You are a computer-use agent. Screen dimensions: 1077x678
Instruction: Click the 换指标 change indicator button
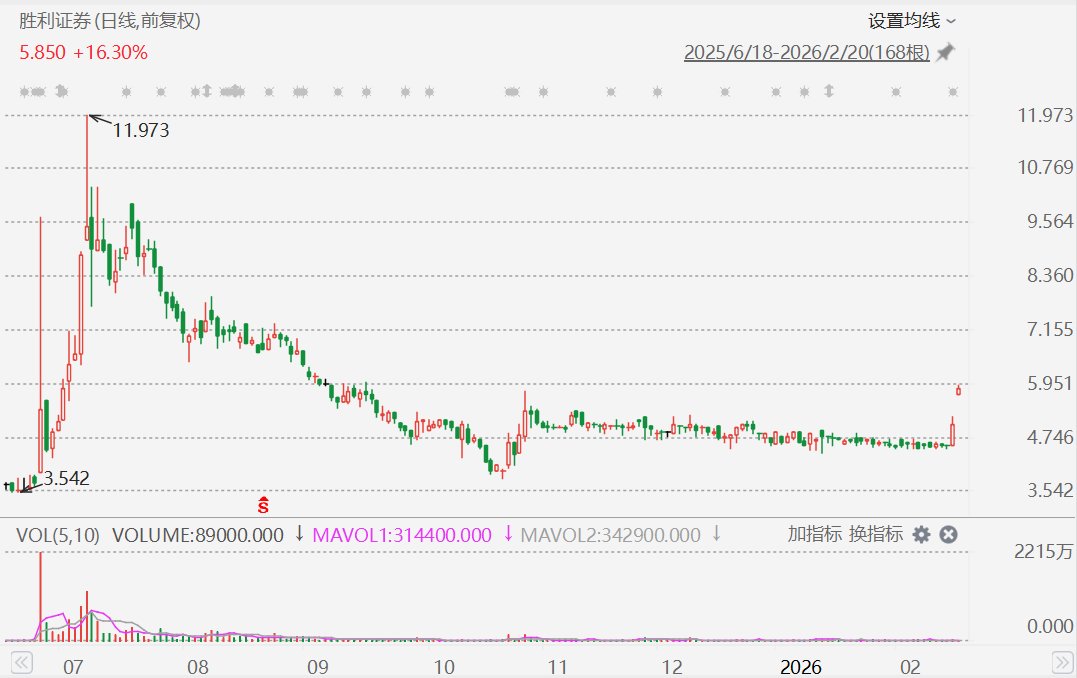point(875,535)
